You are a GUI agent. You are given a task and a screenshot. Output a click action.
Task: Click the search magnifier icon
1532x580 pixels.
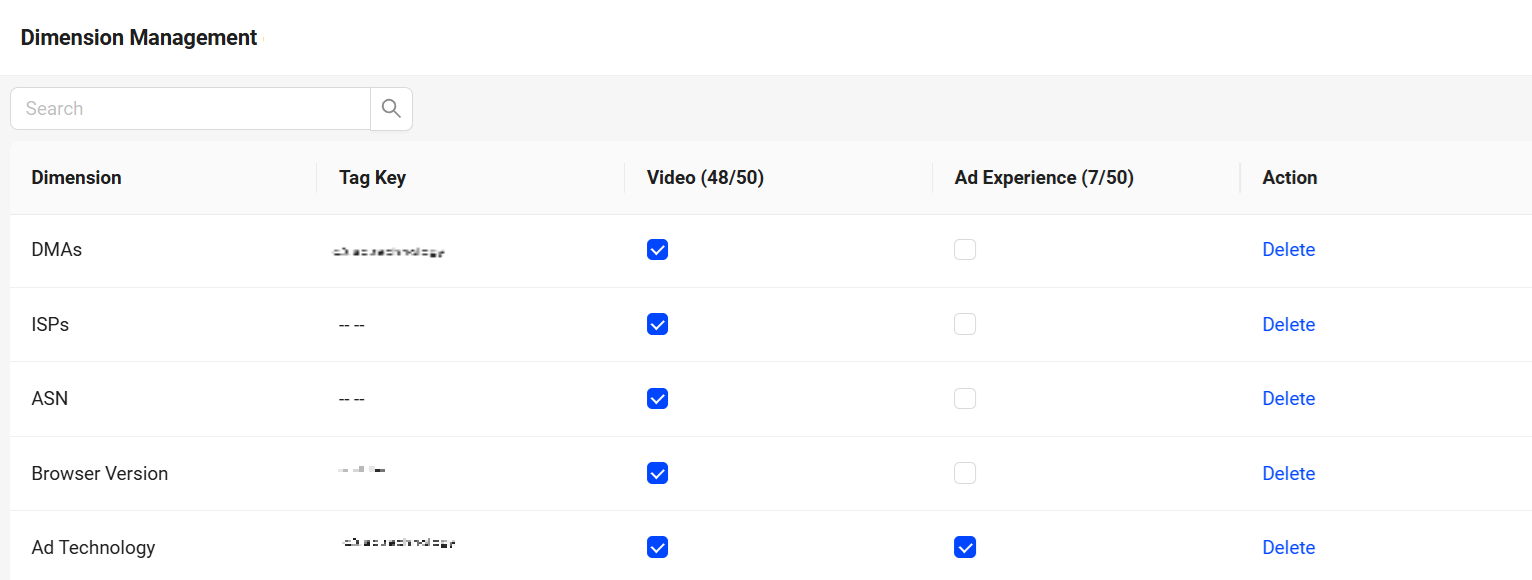click(x=391, y=109)
